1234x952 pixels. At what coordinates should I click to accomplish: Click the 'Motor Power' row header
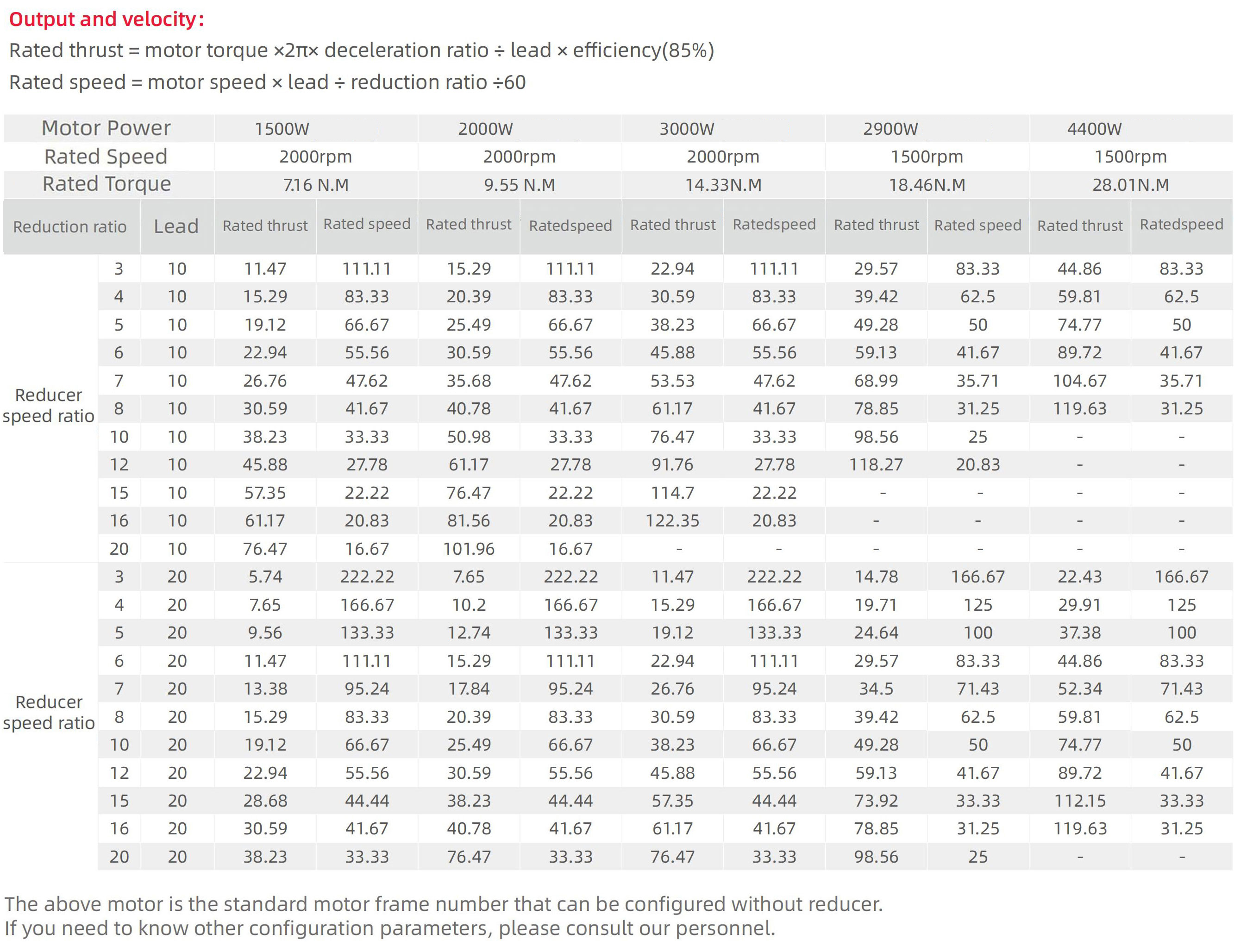[106, 128]
